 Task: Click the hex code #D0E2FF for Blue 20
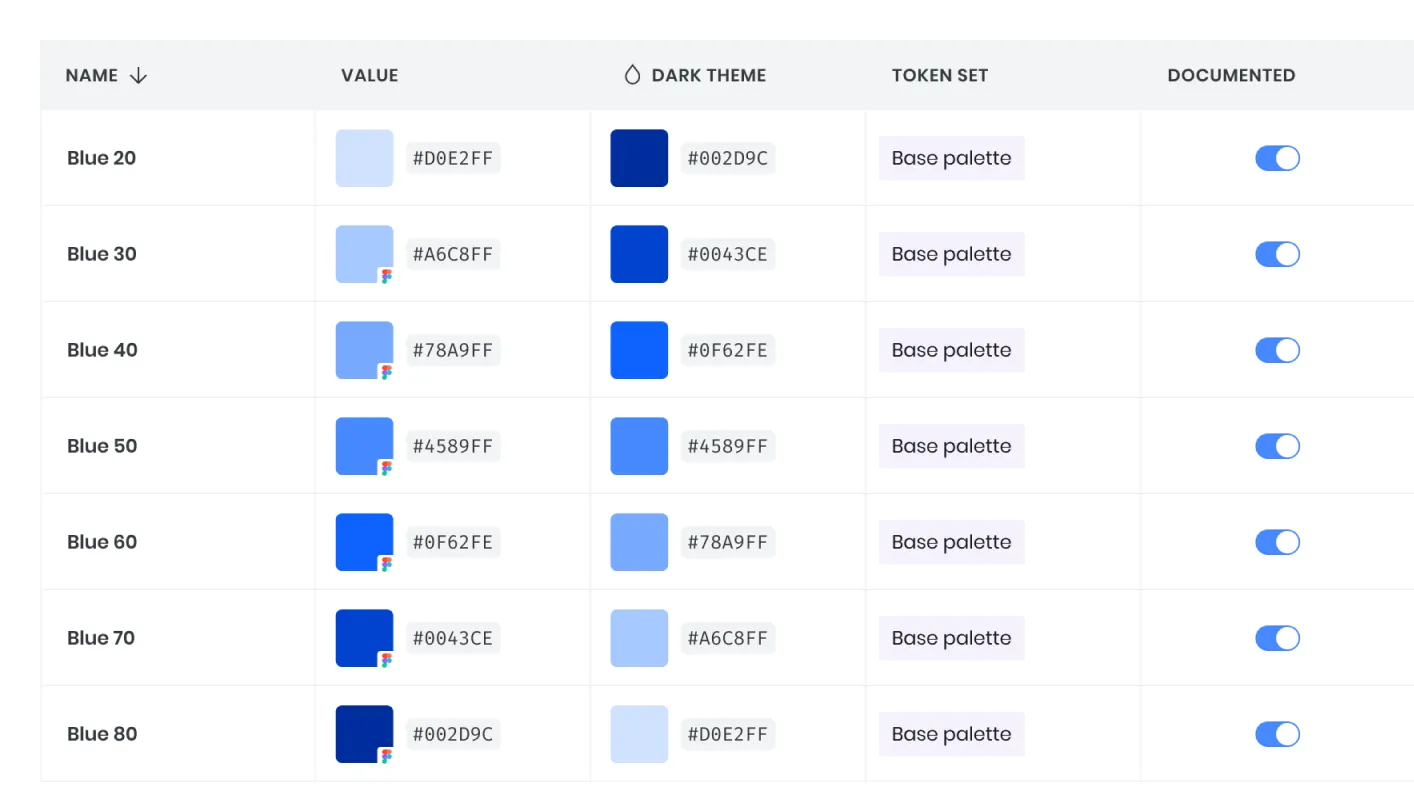453,158
